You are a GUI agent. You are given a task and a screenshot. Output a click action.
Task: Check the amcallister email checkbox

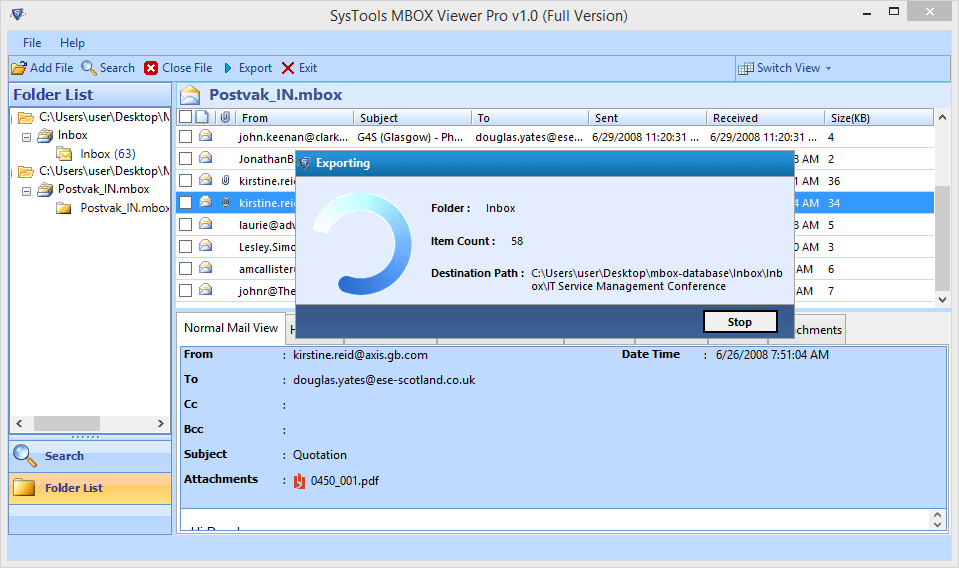185,269
